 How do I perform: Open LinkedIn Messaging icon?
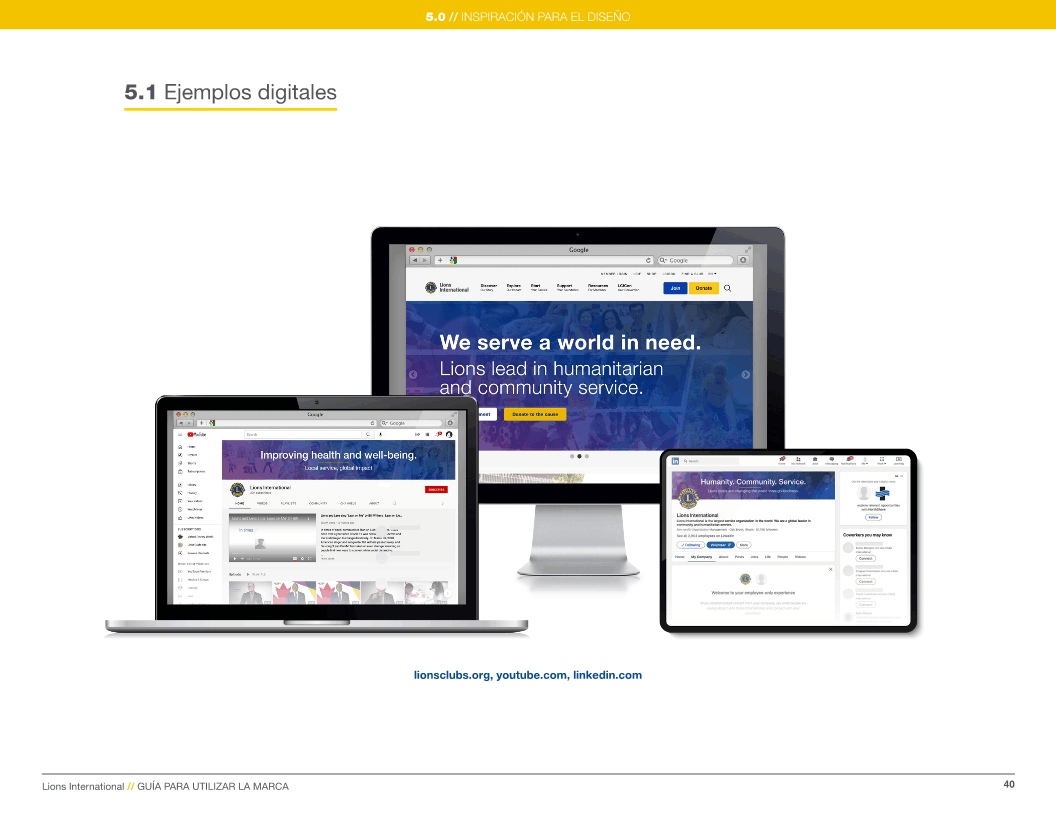coord(832,461)
